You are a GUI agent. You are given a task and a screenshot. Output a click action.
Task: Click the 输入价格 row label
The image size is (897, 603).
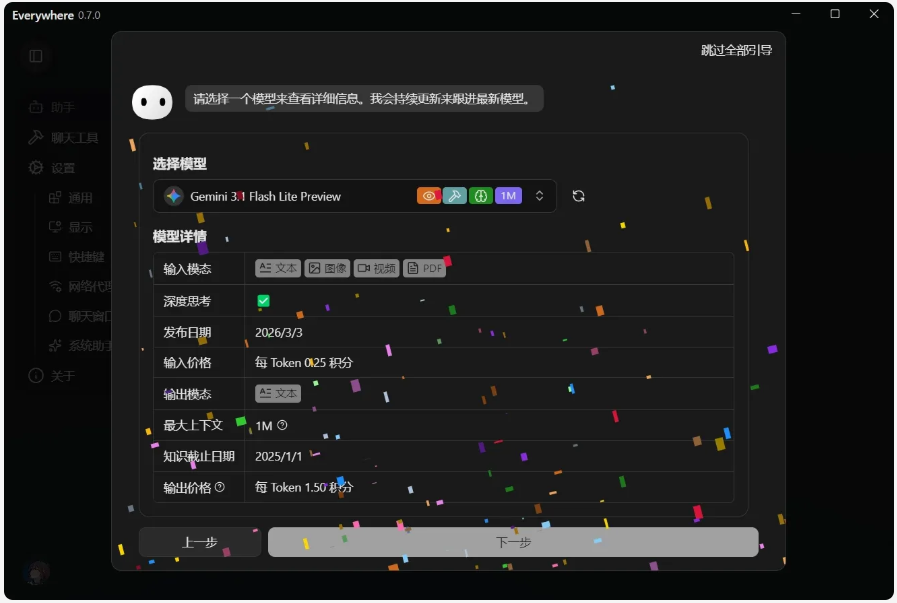(187, 363)
